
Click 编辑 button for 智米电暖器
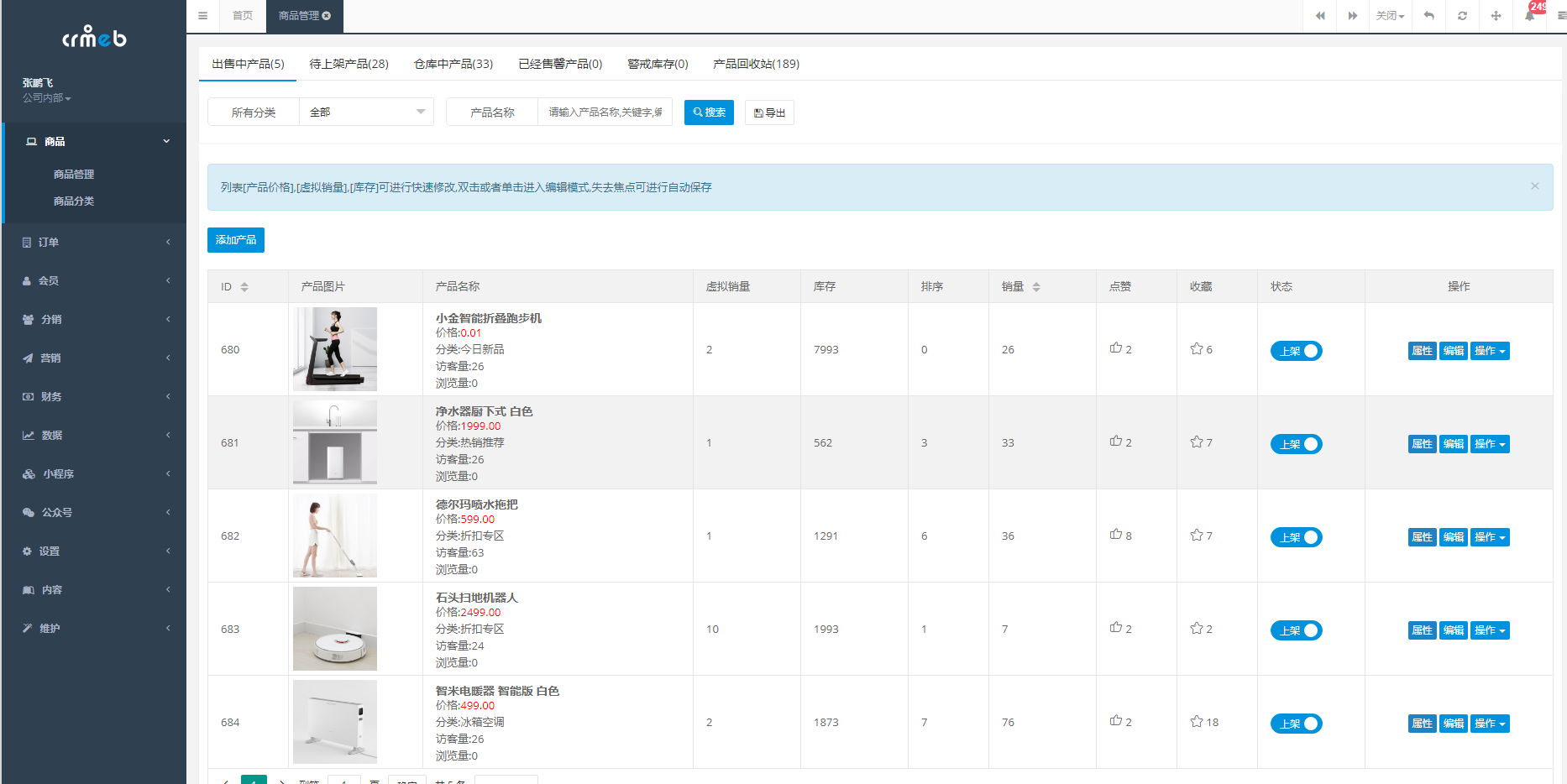(x=1454, y=724)
